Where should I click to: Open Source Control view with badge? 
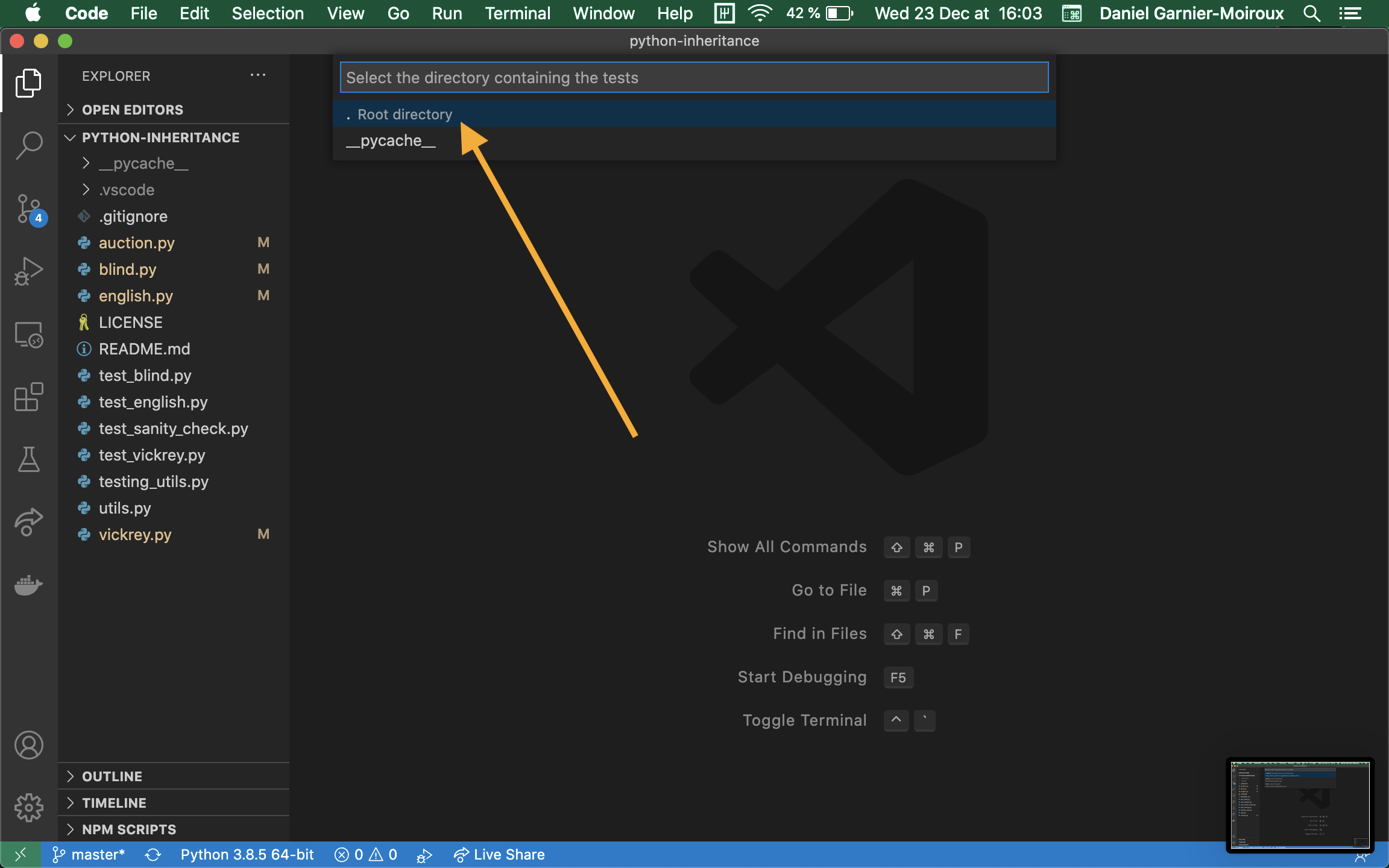(x=28, y=209)
